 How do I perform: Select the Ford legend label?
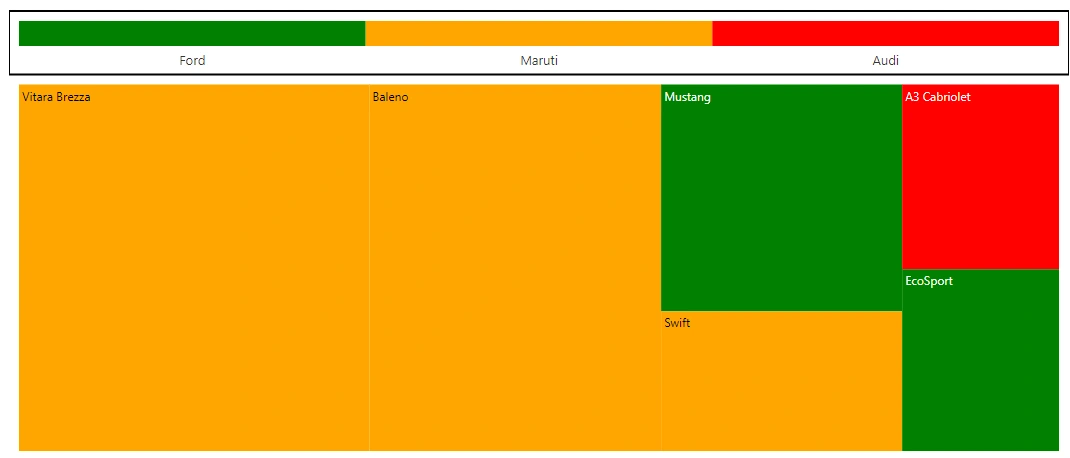[x=192, y=60]
